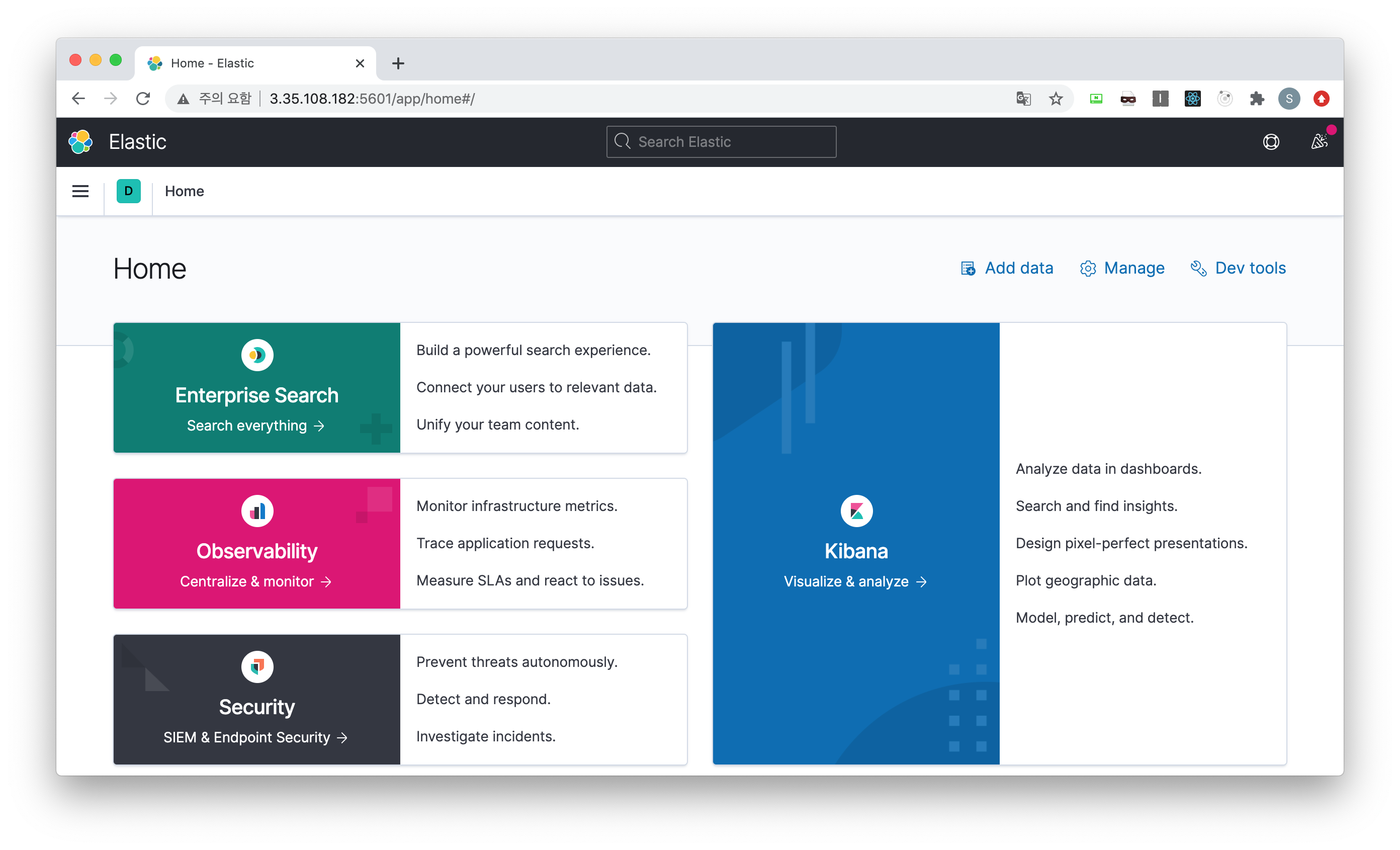Click the Dev tools wrench icon
Screen dimensions: 1400x850
click(x=1198, y=268)
